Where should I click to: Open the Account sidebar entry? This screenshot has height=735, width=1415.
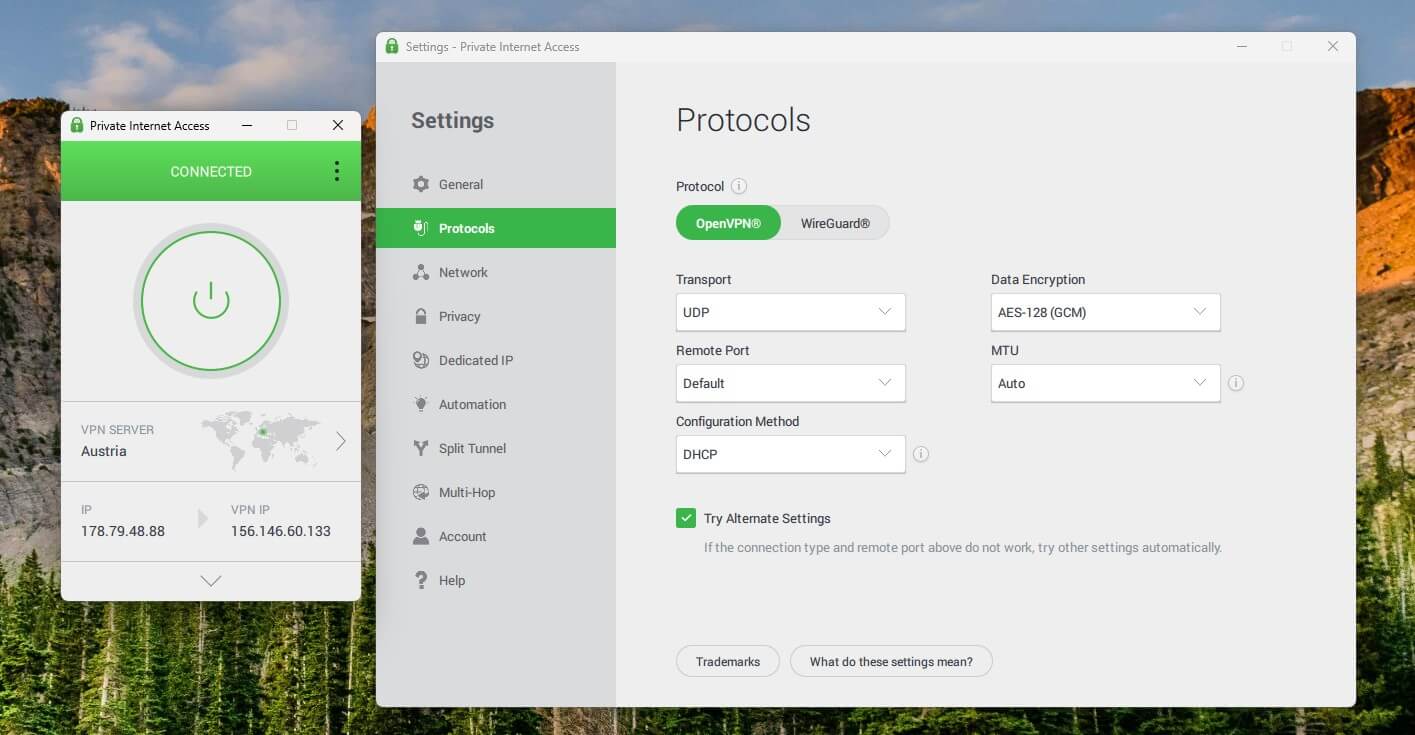pyautogui.click(x=462, y=536)
